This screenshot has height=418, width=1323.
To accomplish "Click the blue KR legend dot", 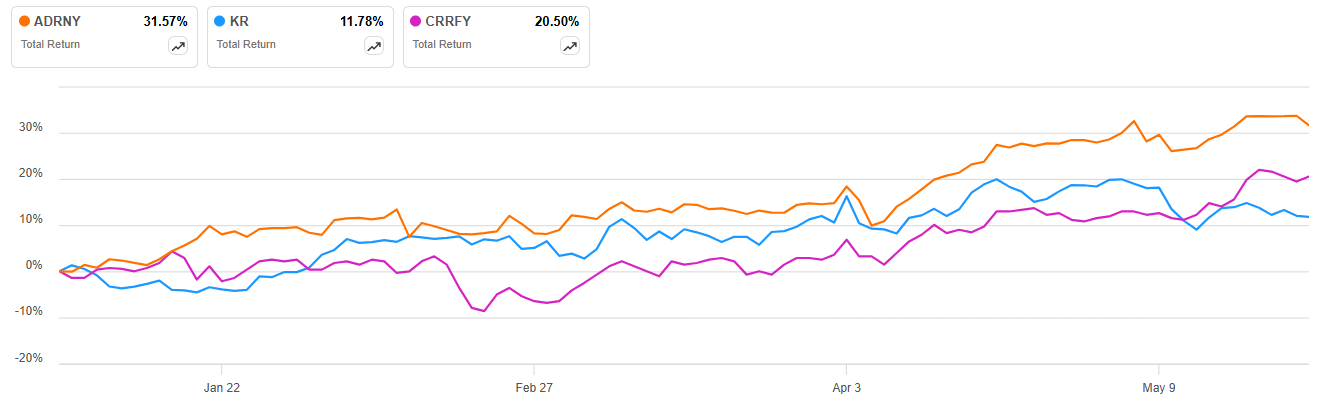I will 221,21.
